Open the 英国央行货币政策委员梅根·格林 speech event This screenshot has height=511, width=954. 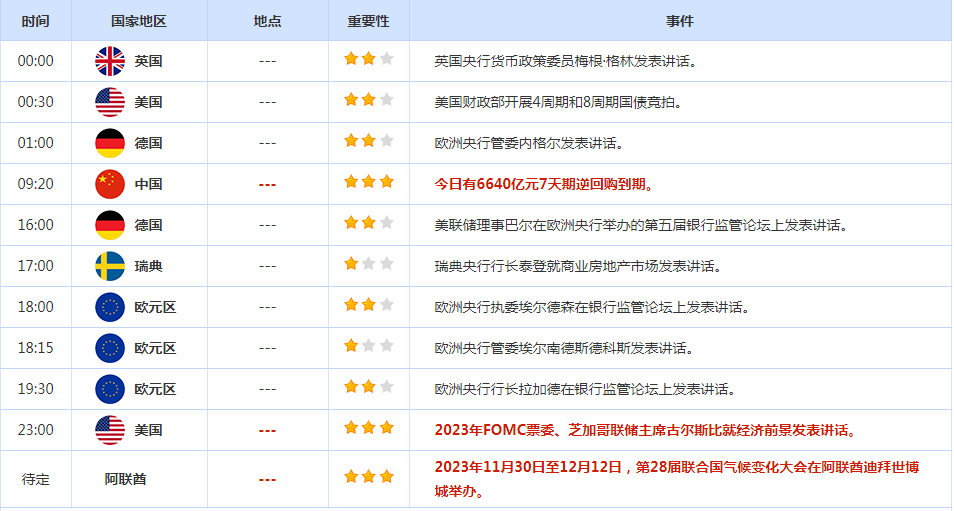click(x=565, y=61)
